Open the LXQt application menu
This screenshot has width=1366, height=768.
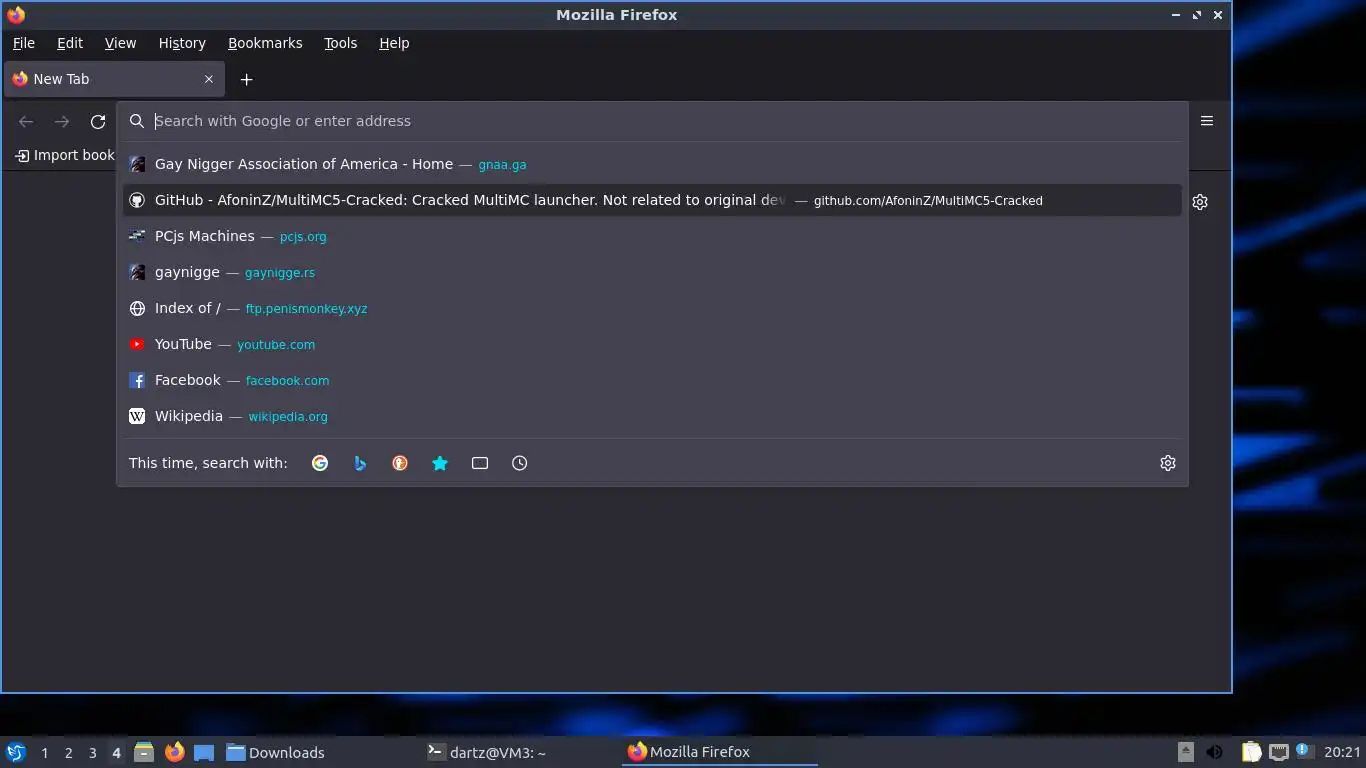click(x=16, y=752)
